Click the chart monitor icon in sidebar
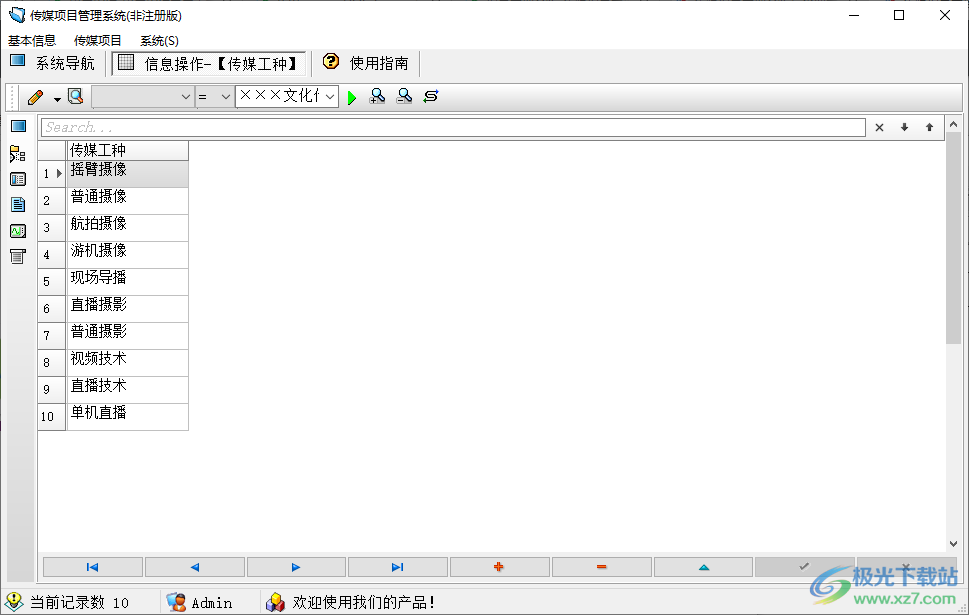The image size is (969, 615). (18, 231)
